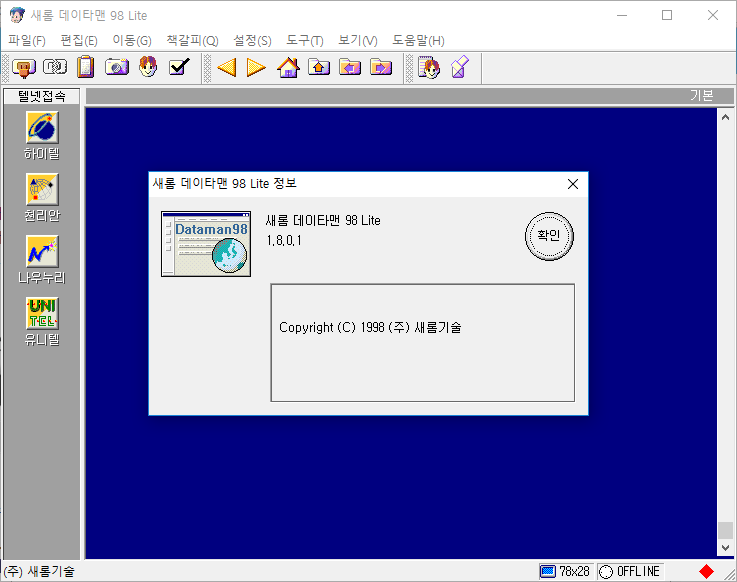Click the version text 1.8.0.1

coord(284,241)
